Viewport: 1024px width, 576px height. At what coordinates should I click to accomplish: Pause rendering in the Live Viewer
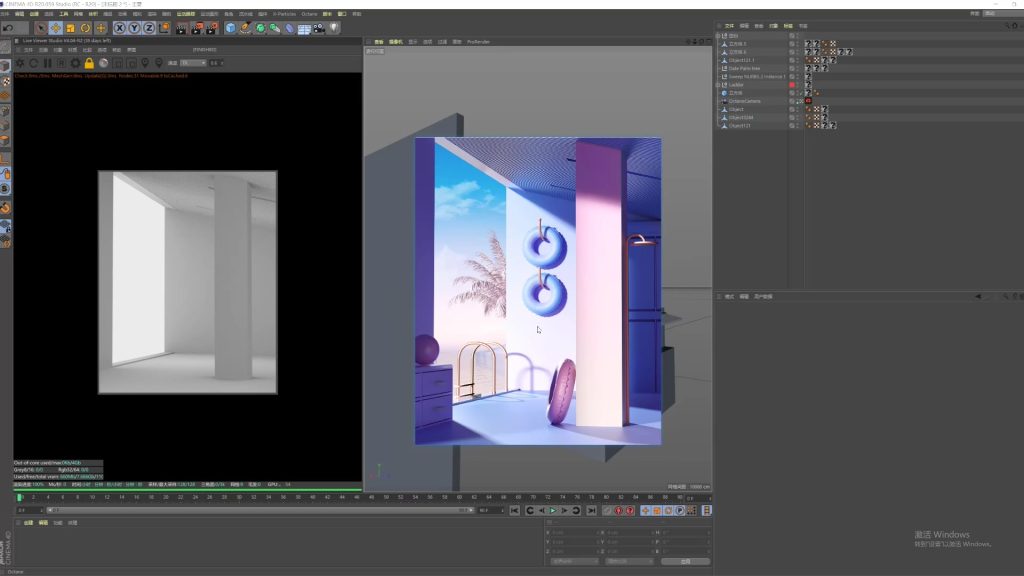tap(47, 63)
